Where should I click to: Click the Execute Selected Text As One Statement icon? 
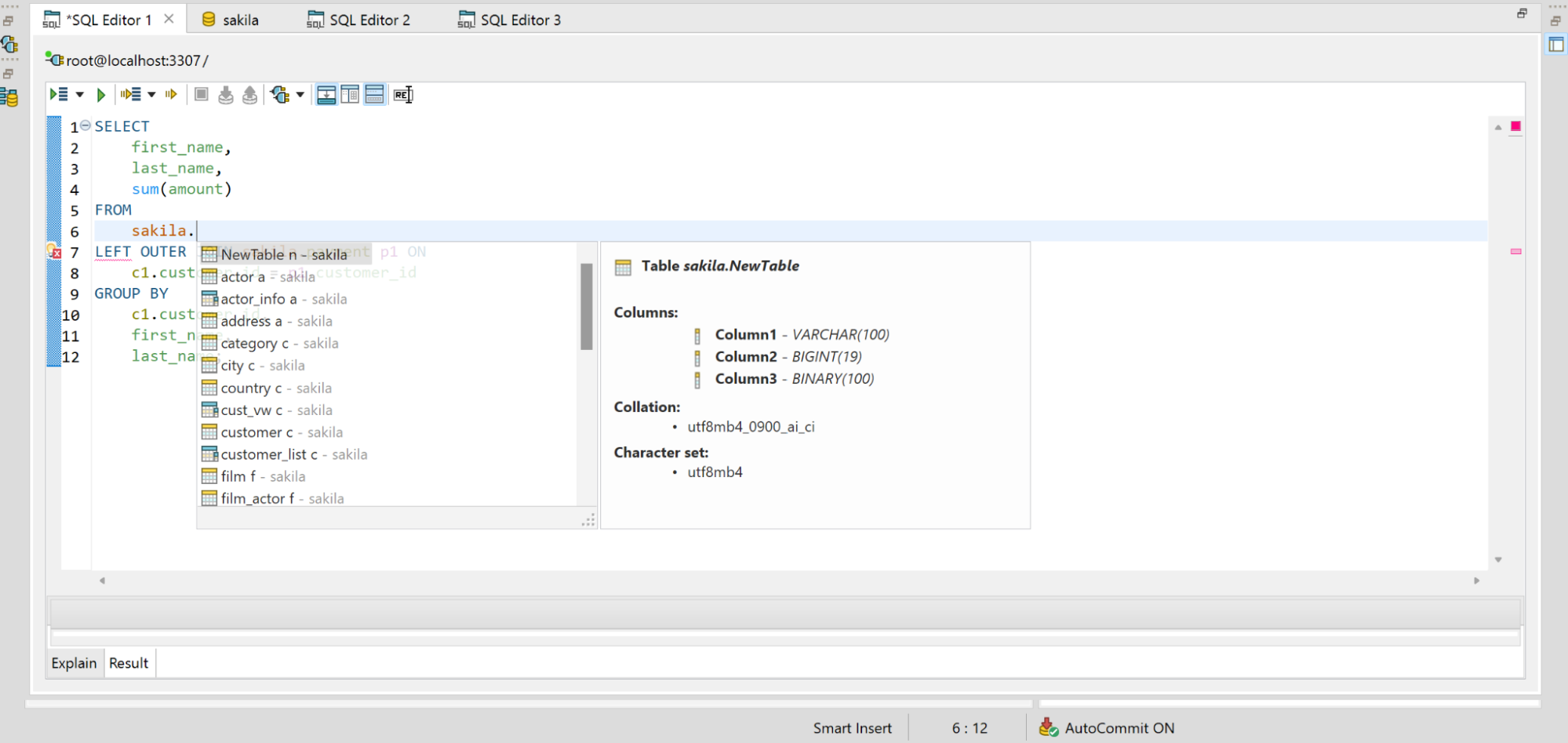170,95
